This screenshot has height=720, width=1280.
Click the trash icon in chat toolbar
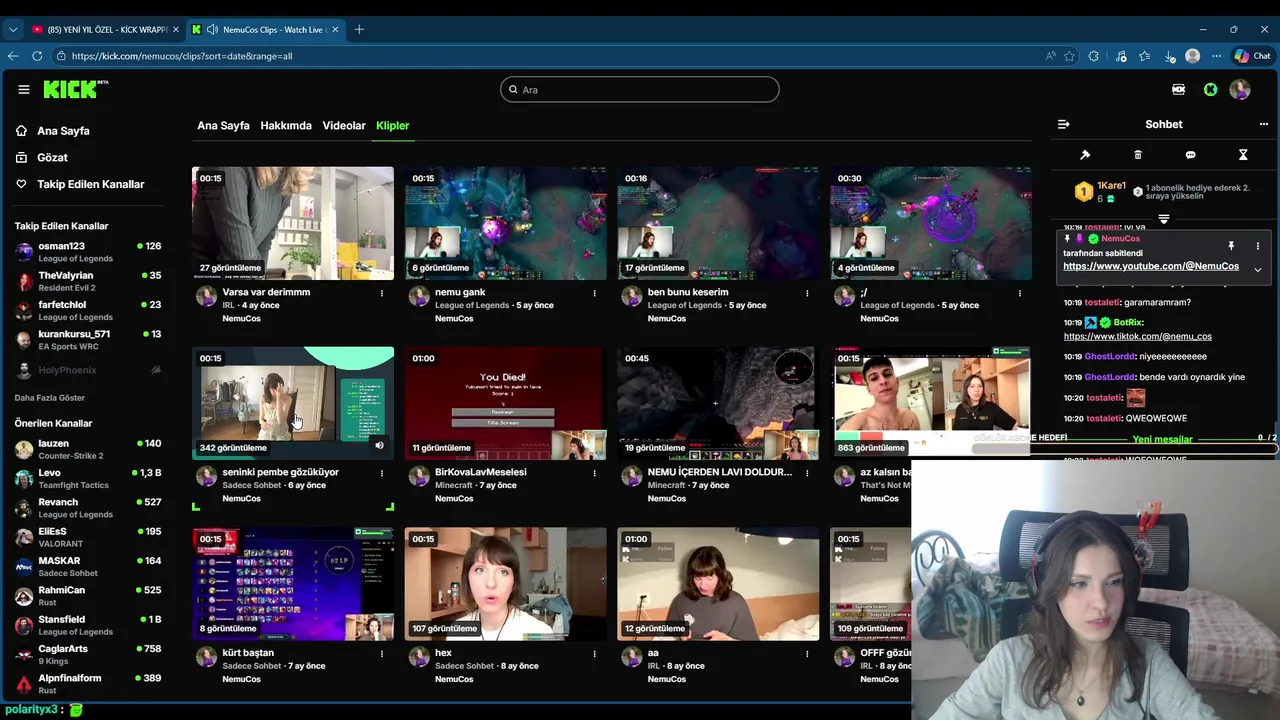point(1138,155)
